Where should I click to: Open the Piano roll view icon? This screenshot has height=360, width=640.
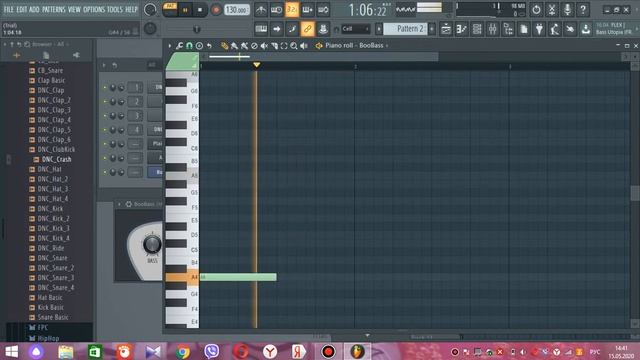[x=462, y=29]
